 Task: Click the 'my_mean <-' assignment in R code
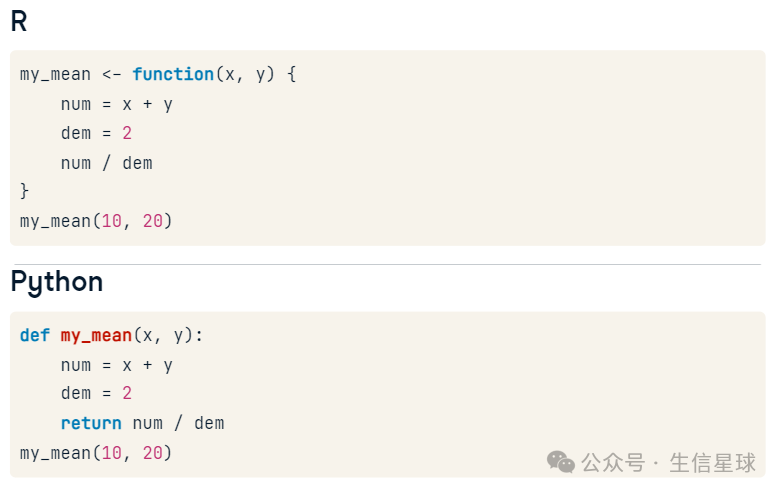click(70, 75)
